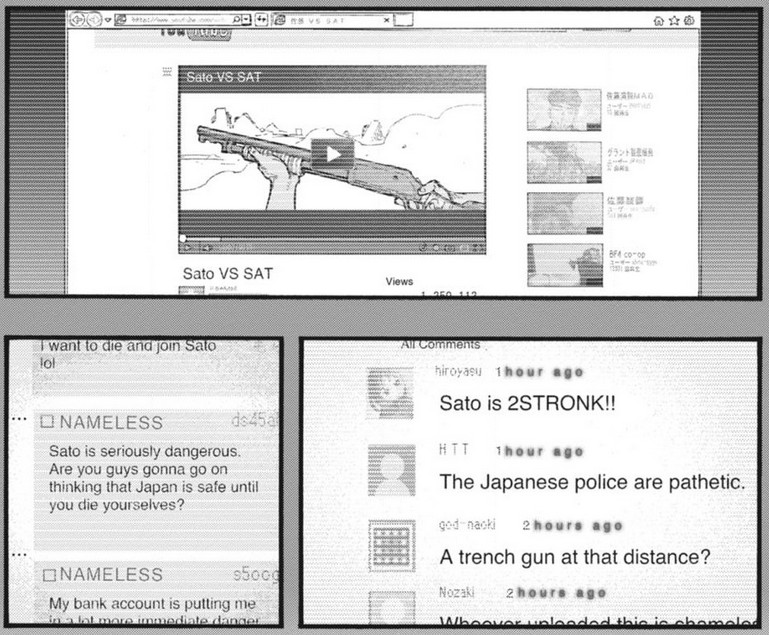
Task: Click the favorites star icon
Action: click(673, 19)
